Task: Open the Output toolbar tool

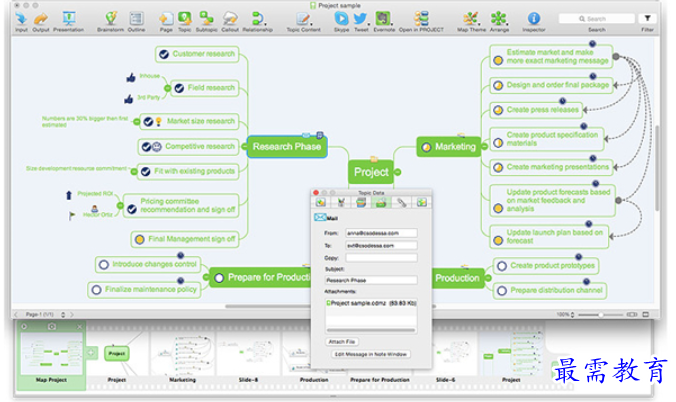Action: point(41,22)
